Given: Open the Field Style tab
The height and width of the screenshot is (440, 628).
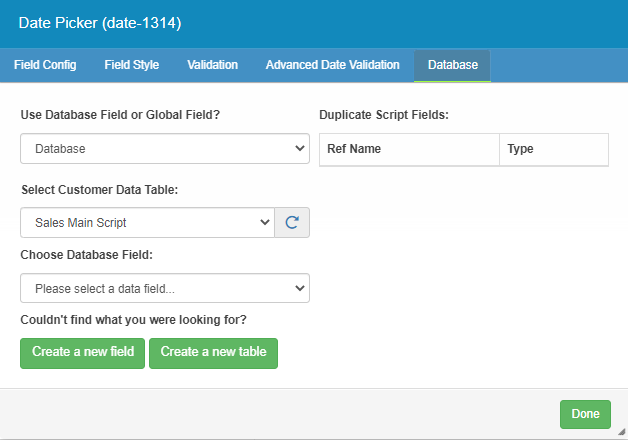Looking at the screenshot, I should [x=132, y=65].
